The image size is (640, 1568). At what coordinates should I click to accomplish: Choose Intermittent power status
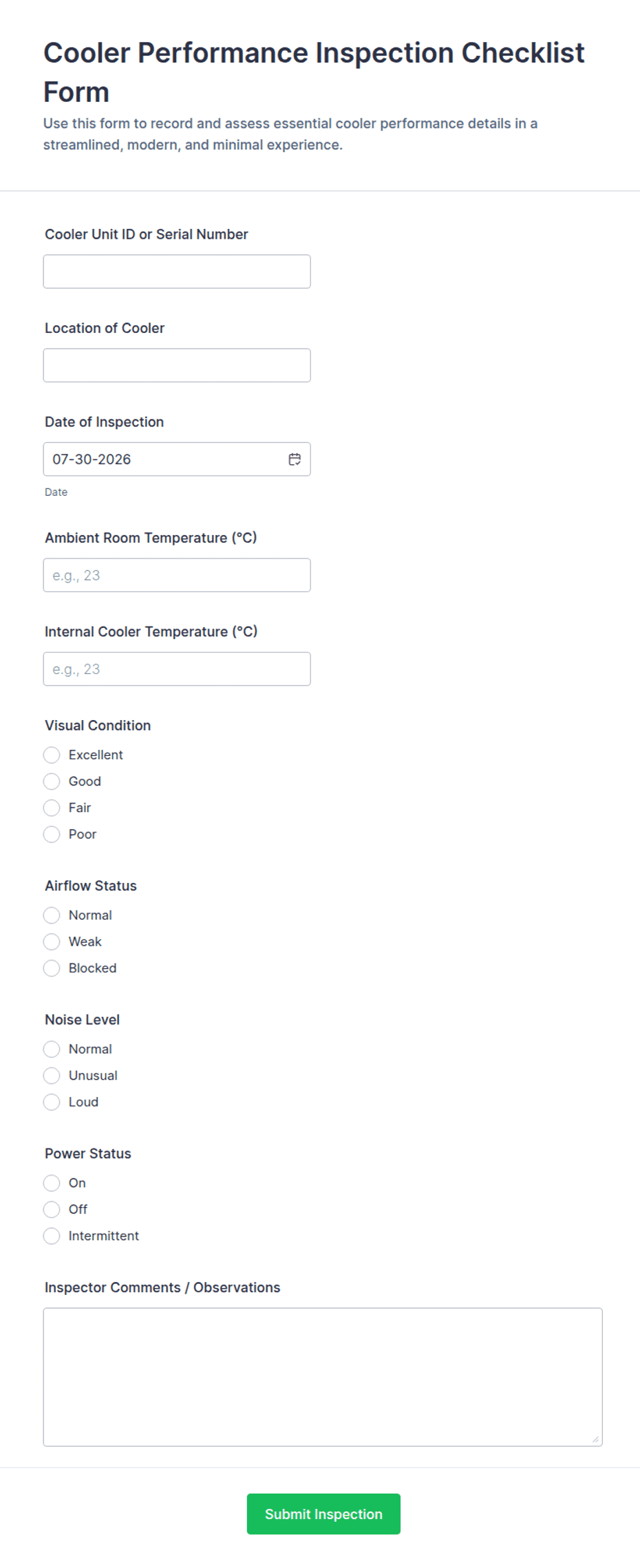coord(52,1236)
